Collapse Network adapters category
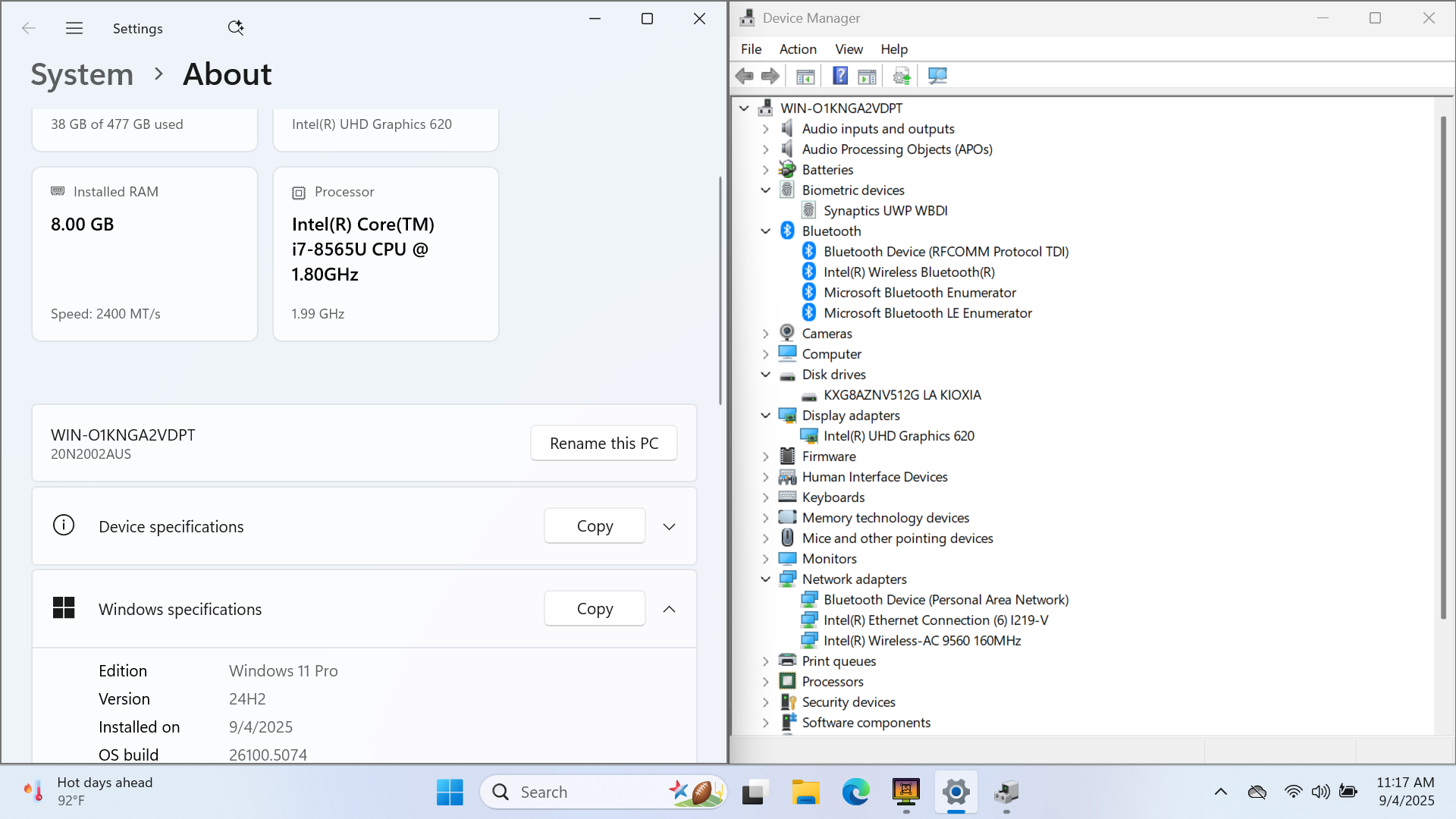 point(765,579)
